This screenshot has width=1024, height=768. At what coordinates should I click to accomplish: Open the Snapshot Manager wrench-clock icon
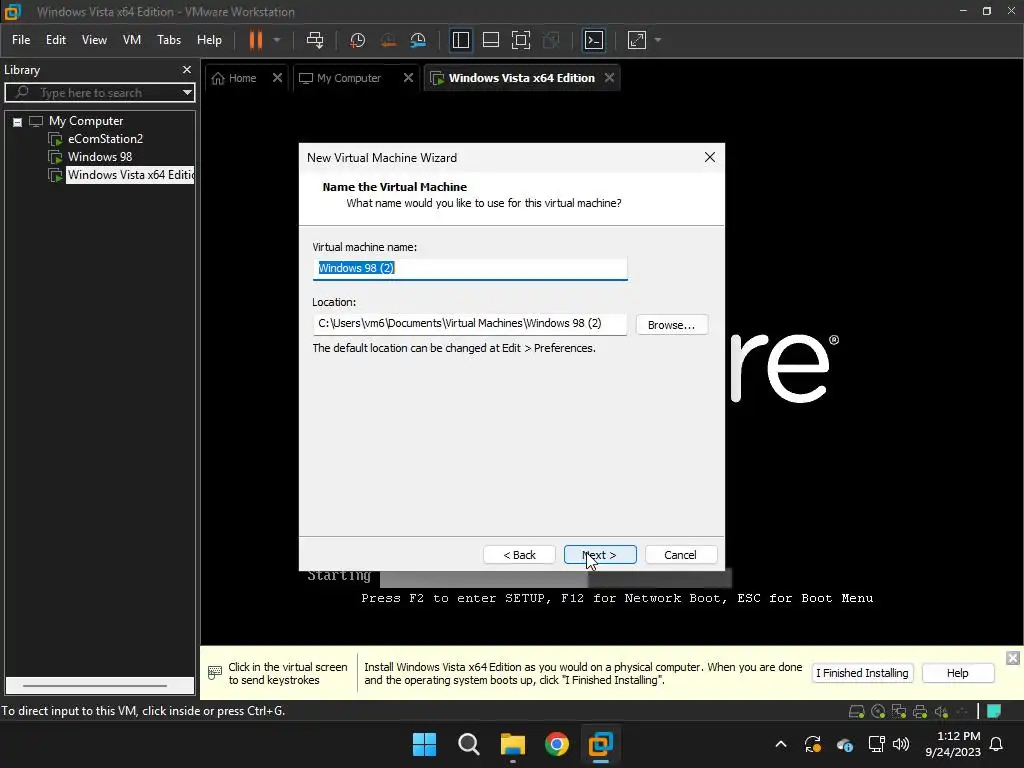(418, 40)
